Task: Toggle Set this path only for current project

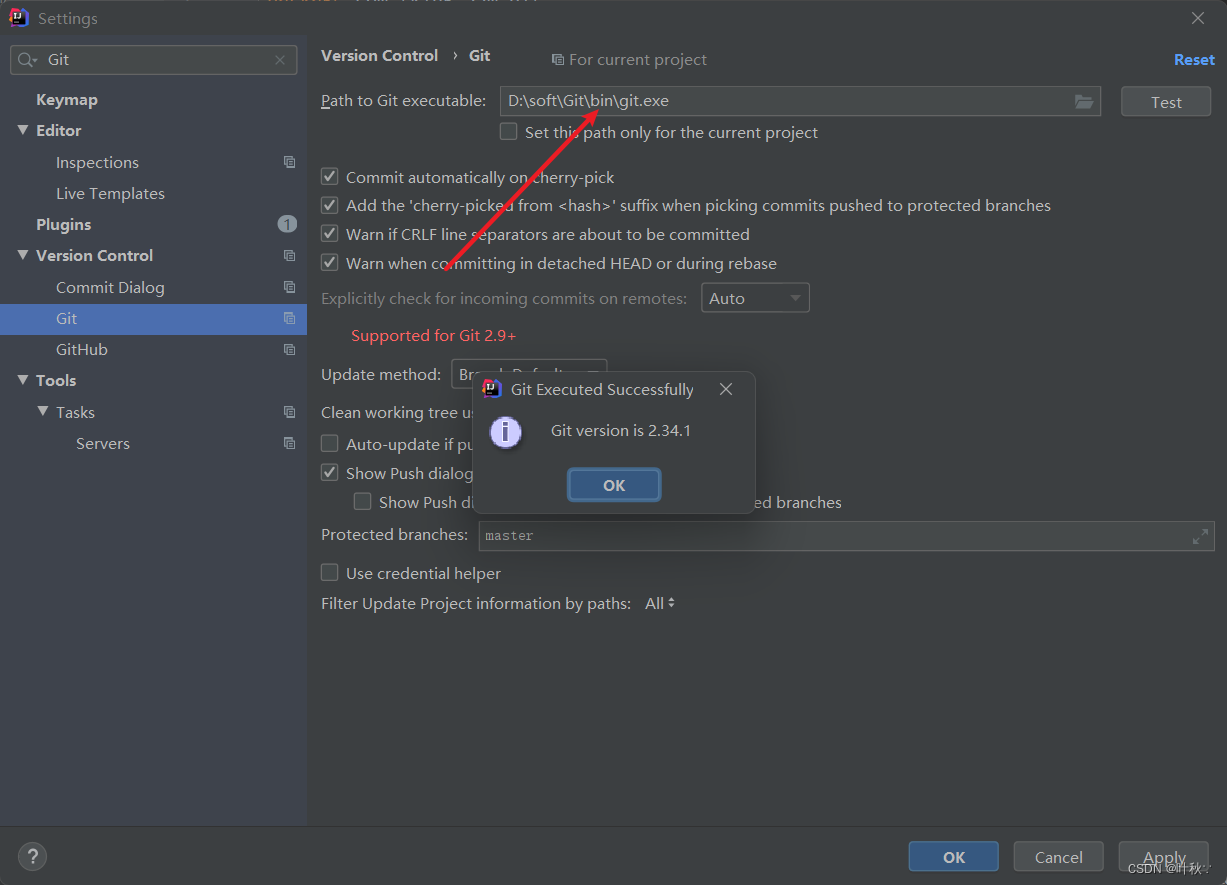Action: (x=508, y=131)
